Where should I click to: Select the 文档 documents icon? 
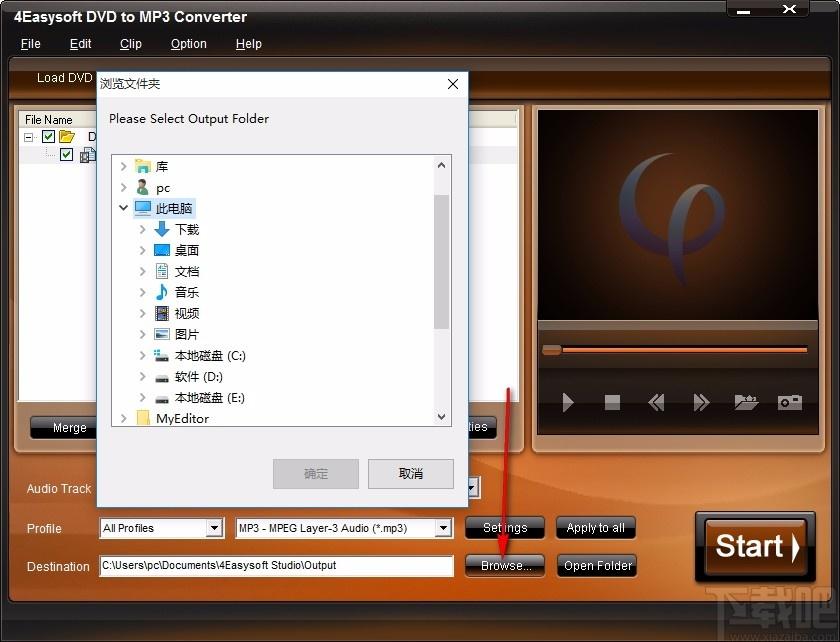[x=162, y=271]
